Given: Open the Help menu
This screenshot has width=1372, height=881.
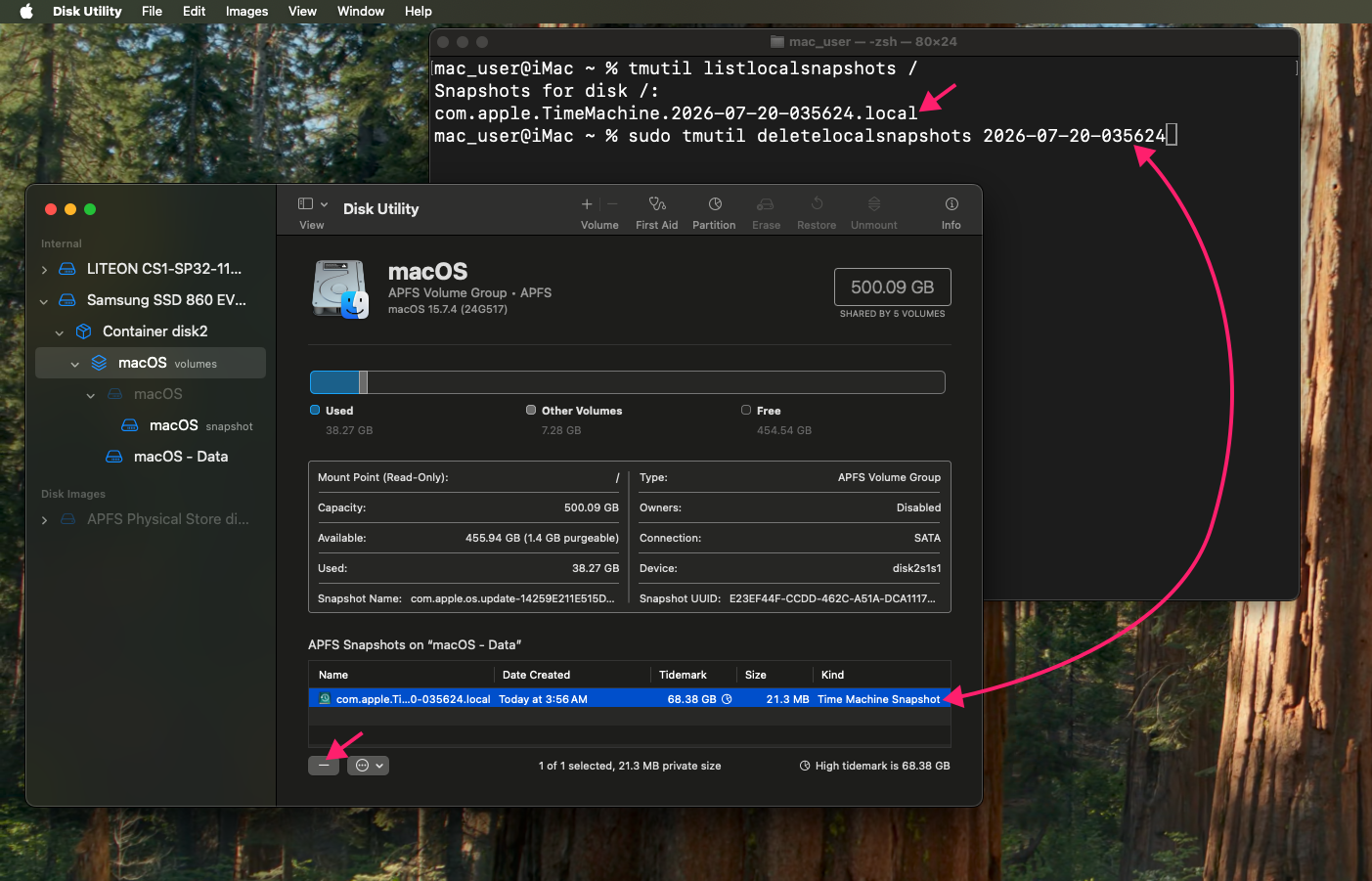Looking at the screenshot, I should click(x=419, y=11).
